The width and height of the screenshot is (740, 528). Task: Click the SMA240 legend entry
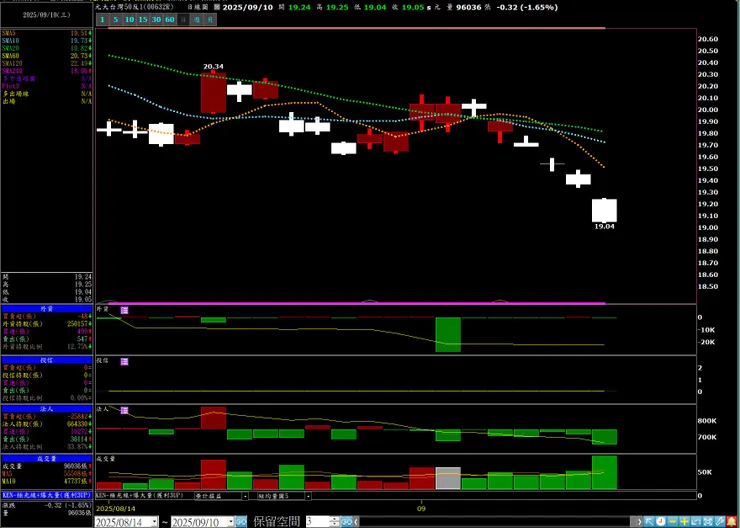(46, 71)
